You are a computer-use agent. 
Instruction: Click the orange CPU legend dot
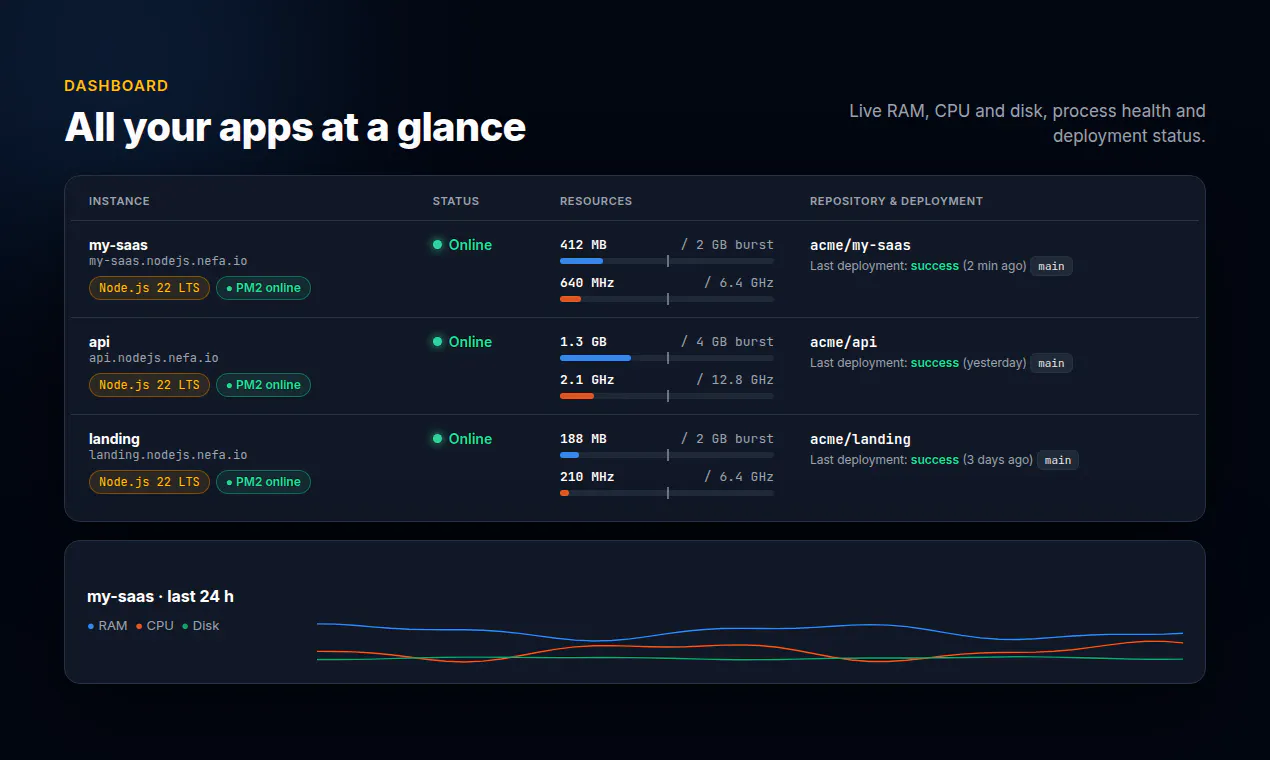(139, 626)
